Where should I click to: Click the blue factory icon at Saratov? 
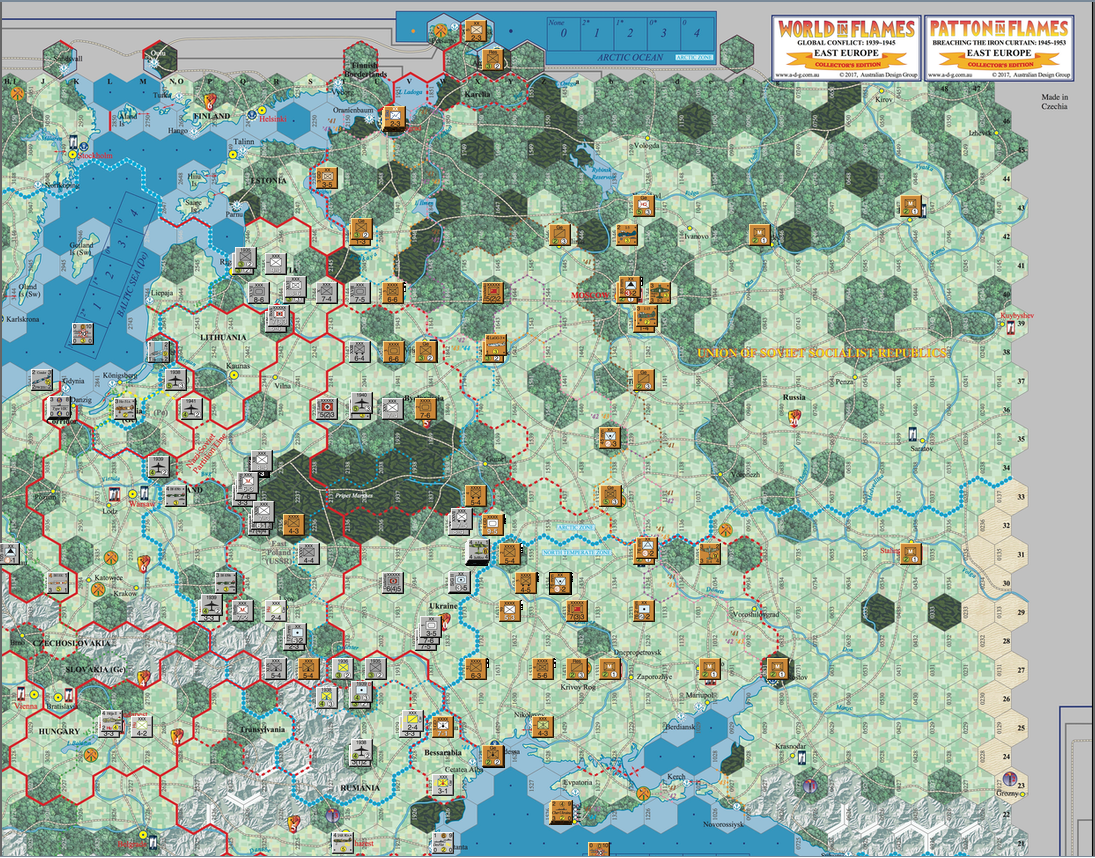pos(912,433)
